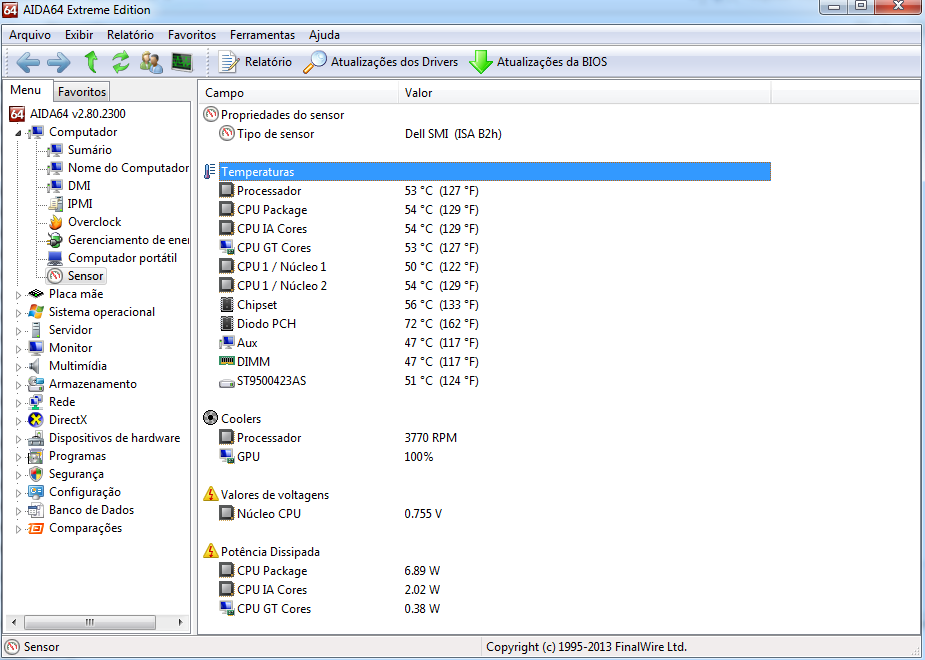Click the Valor column header

tap(585, 93)
